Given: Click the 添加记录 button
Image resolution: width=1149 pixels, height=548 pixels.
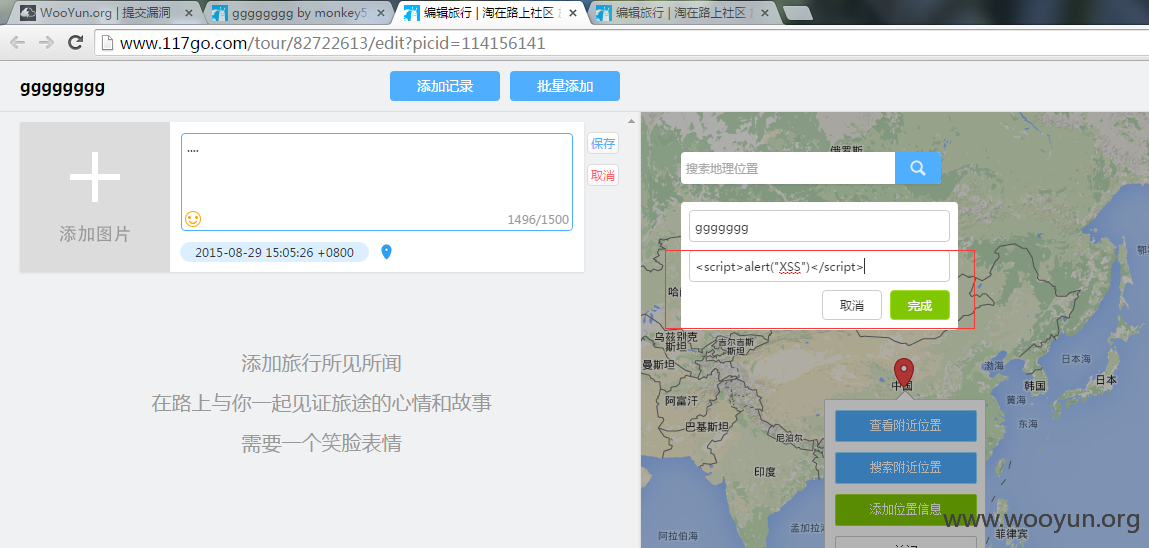Looking at the screenshot, I should [x=445, y=86].
